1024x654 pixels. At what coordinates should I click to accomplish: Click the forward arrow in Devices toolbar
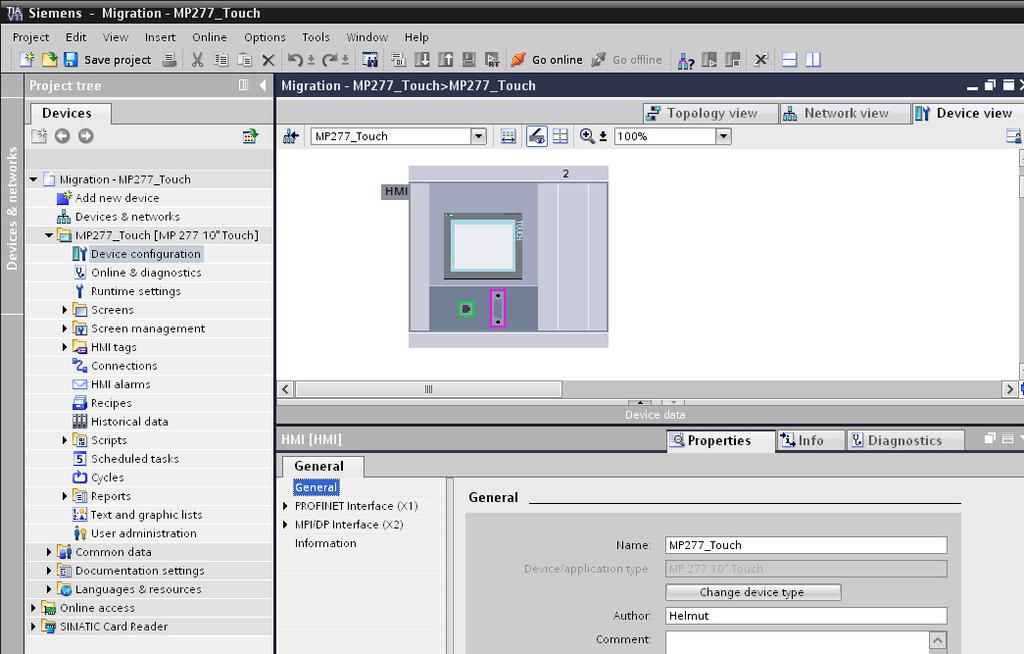[x=86, y=136]
